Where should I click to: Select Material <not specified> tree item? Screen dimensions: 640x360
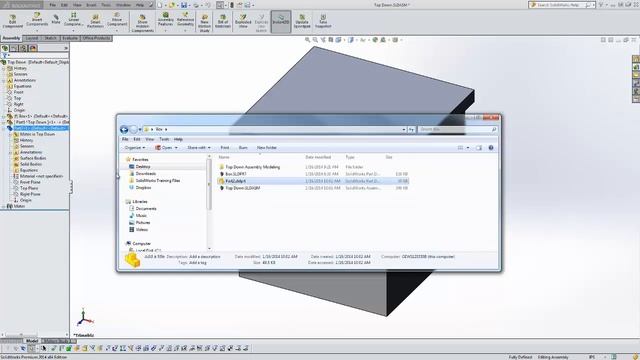[41, 176]
